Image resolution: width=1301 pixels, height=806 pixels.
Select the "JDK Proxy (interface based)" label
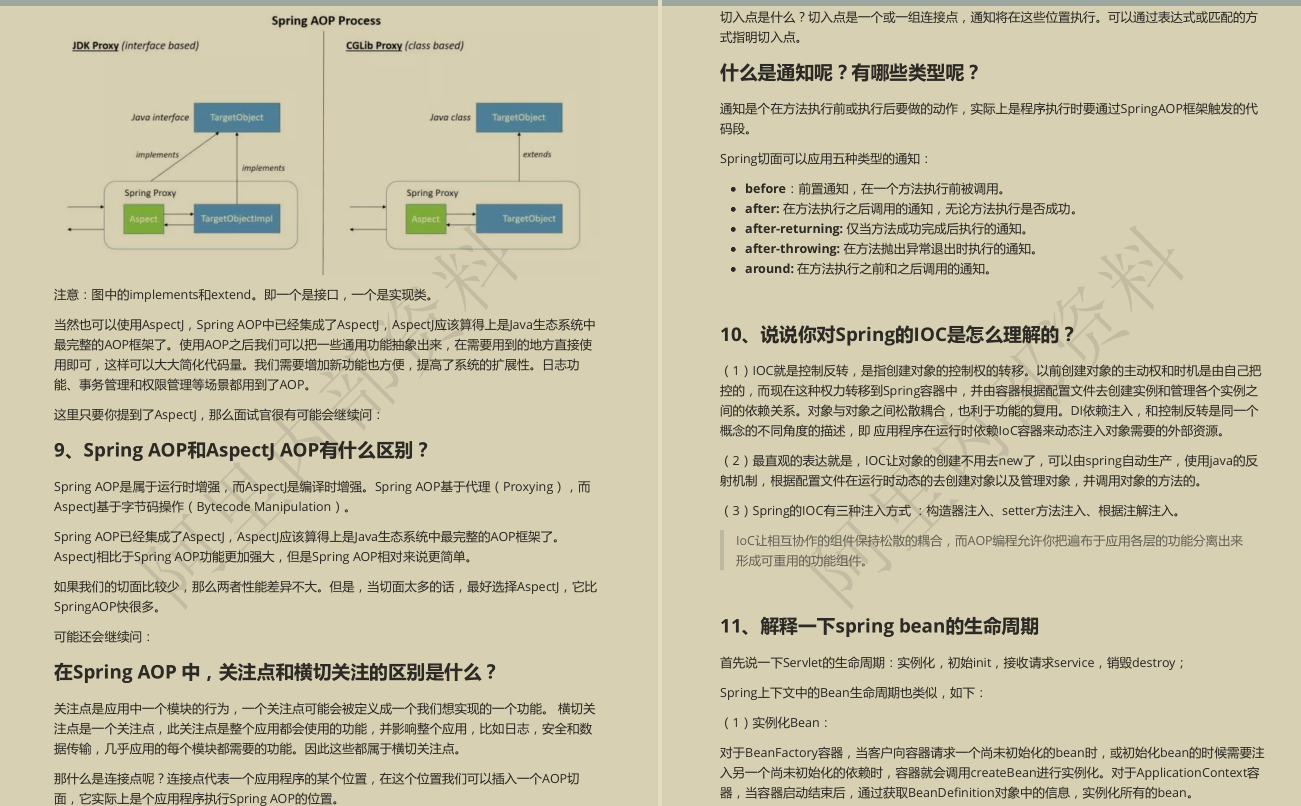click(x=135, y=46)
